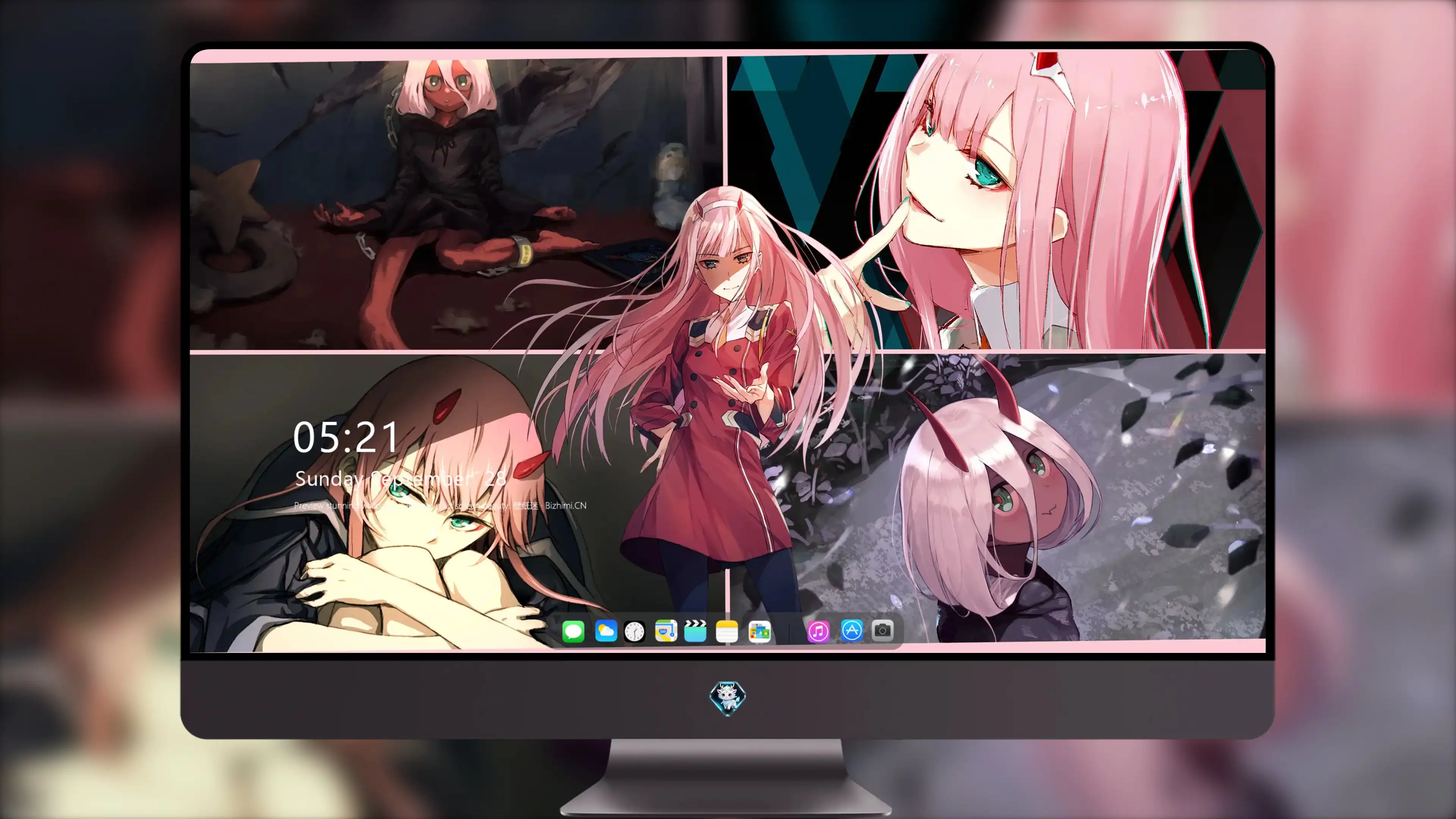Open the Clock app in the dock
This screenshot has height=819, width=1456.
click(634, 631)
